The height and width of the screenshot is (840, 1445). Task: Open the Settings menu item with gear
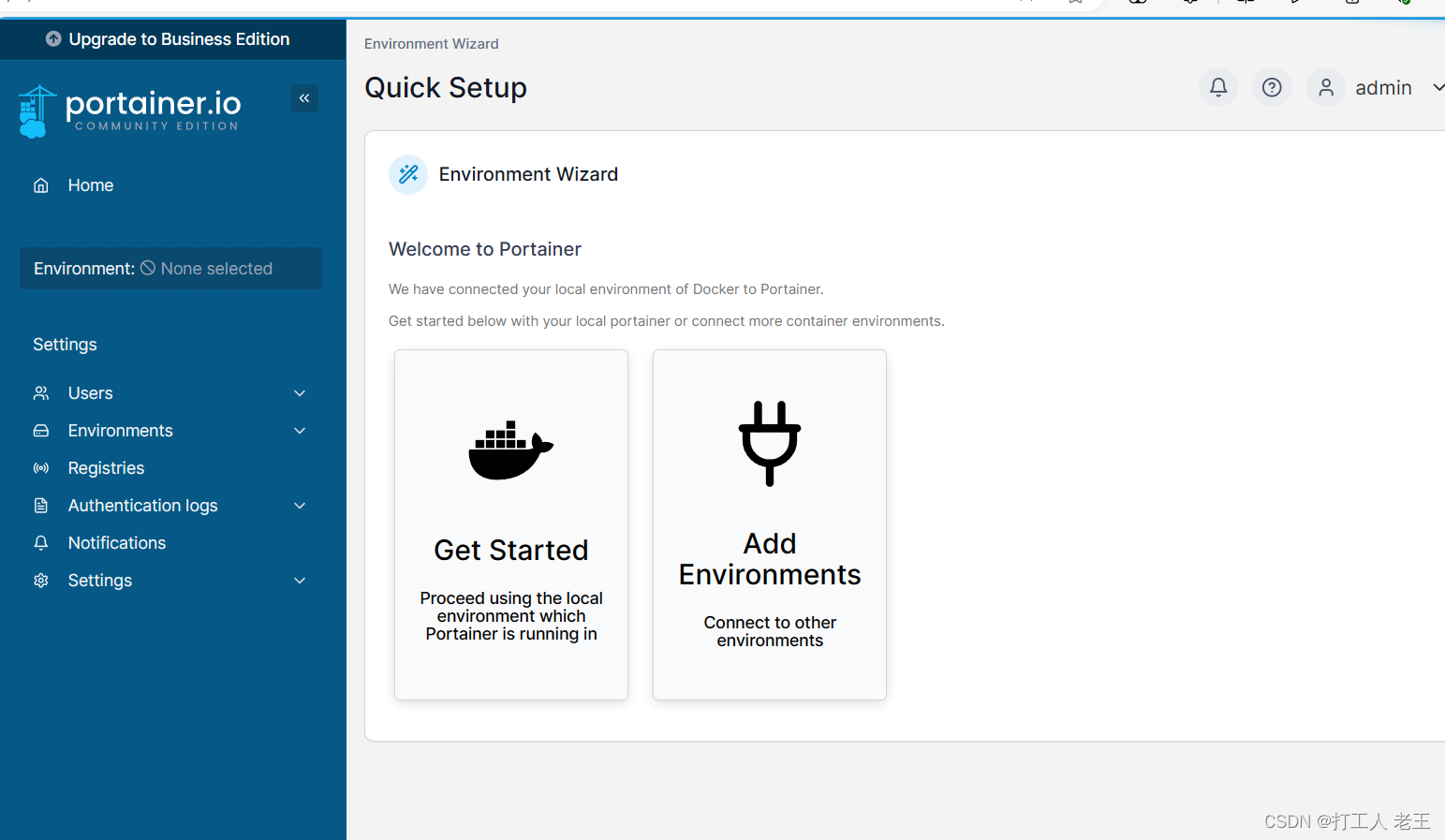(x=100, y=581)
